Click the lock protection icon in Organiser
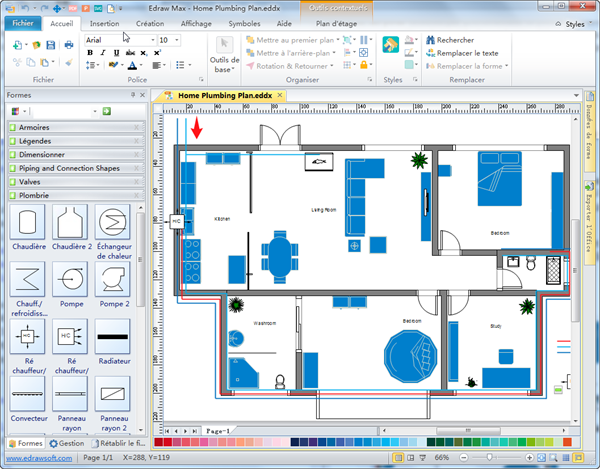Viewport: 600px width, 469px height. (x=364, y=65)
